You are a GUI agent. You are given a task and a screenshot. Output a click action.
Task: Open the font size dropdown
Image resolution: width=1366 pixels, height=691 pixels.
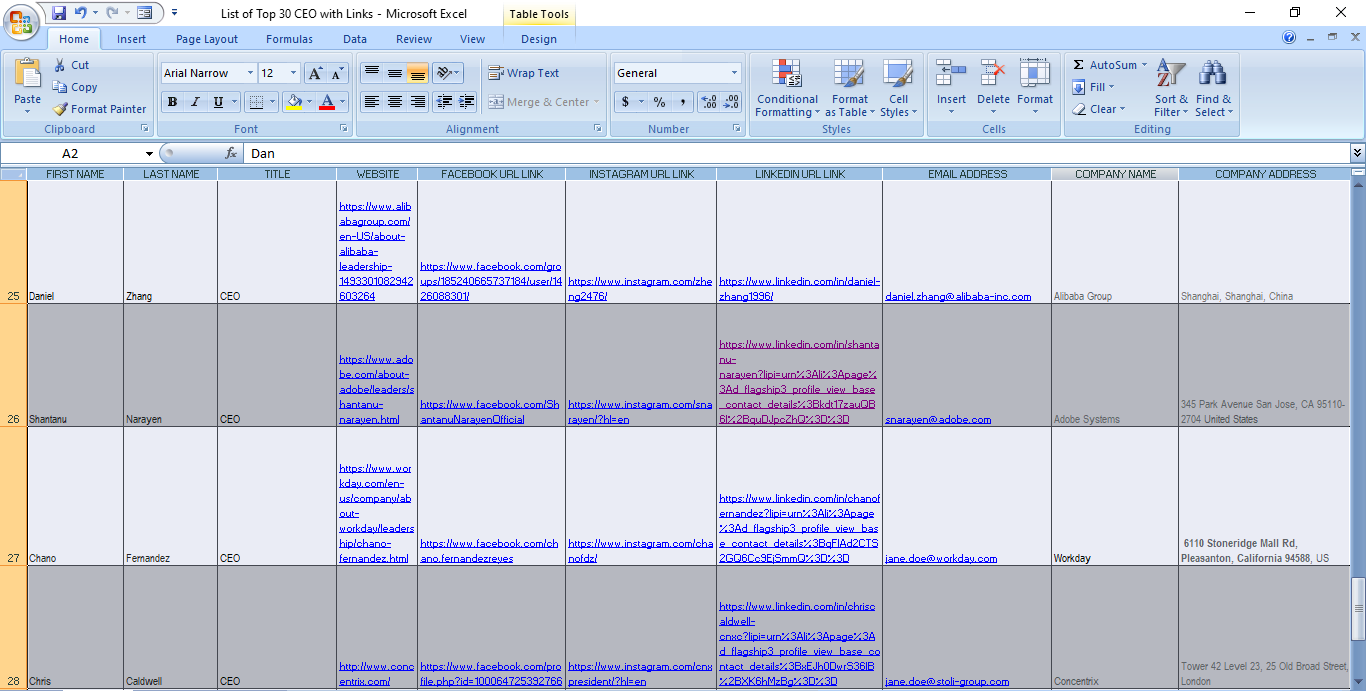coord(293,73)
